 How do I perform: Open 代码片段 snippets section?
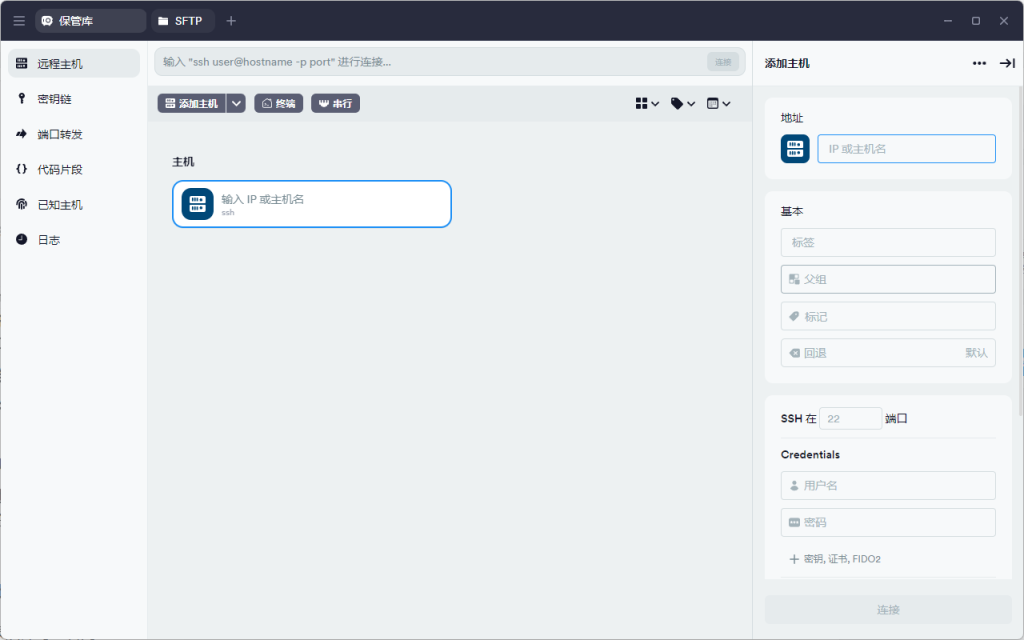click(x=59, y=169)
